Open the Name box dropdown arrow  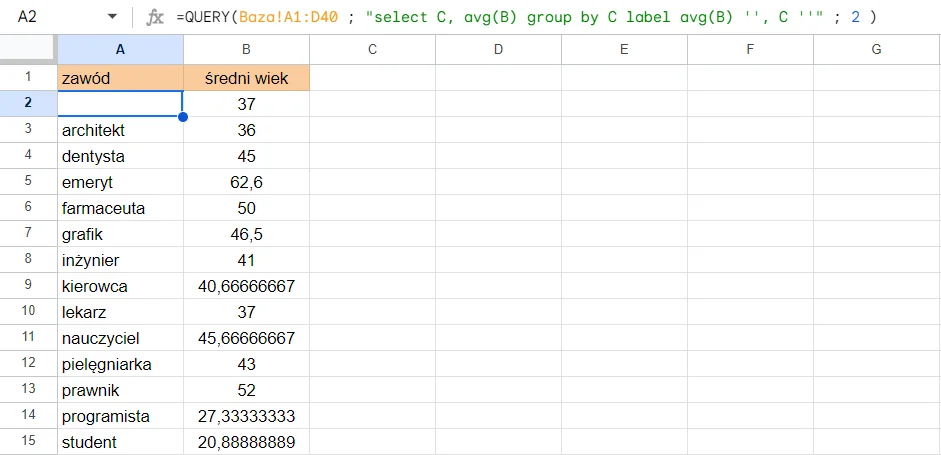[x=111, y=17]
